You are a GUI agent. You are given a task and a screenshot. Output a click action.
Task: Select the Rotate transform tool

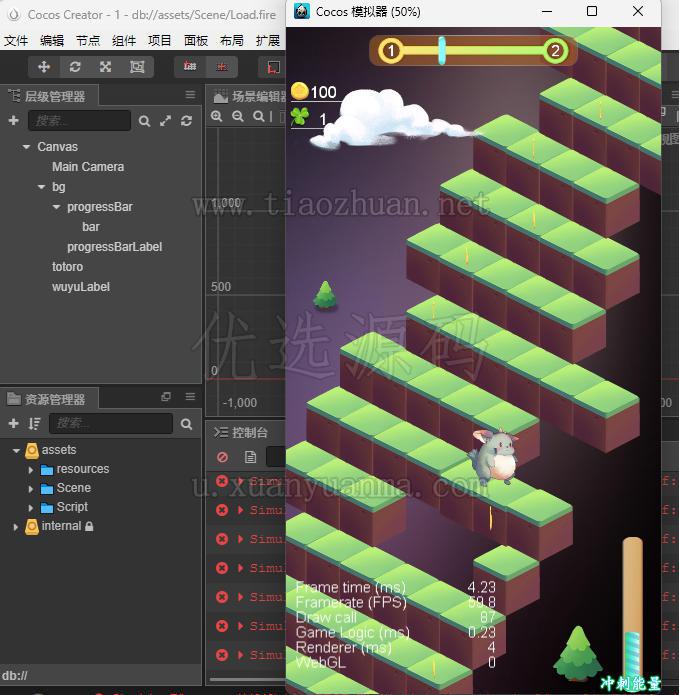click(75, 67)
